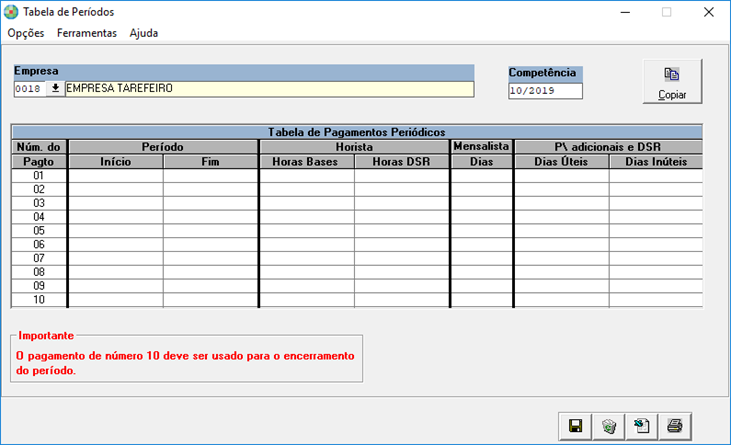Open the Empresa lookup dropdown arrow

tap(55, 88)
